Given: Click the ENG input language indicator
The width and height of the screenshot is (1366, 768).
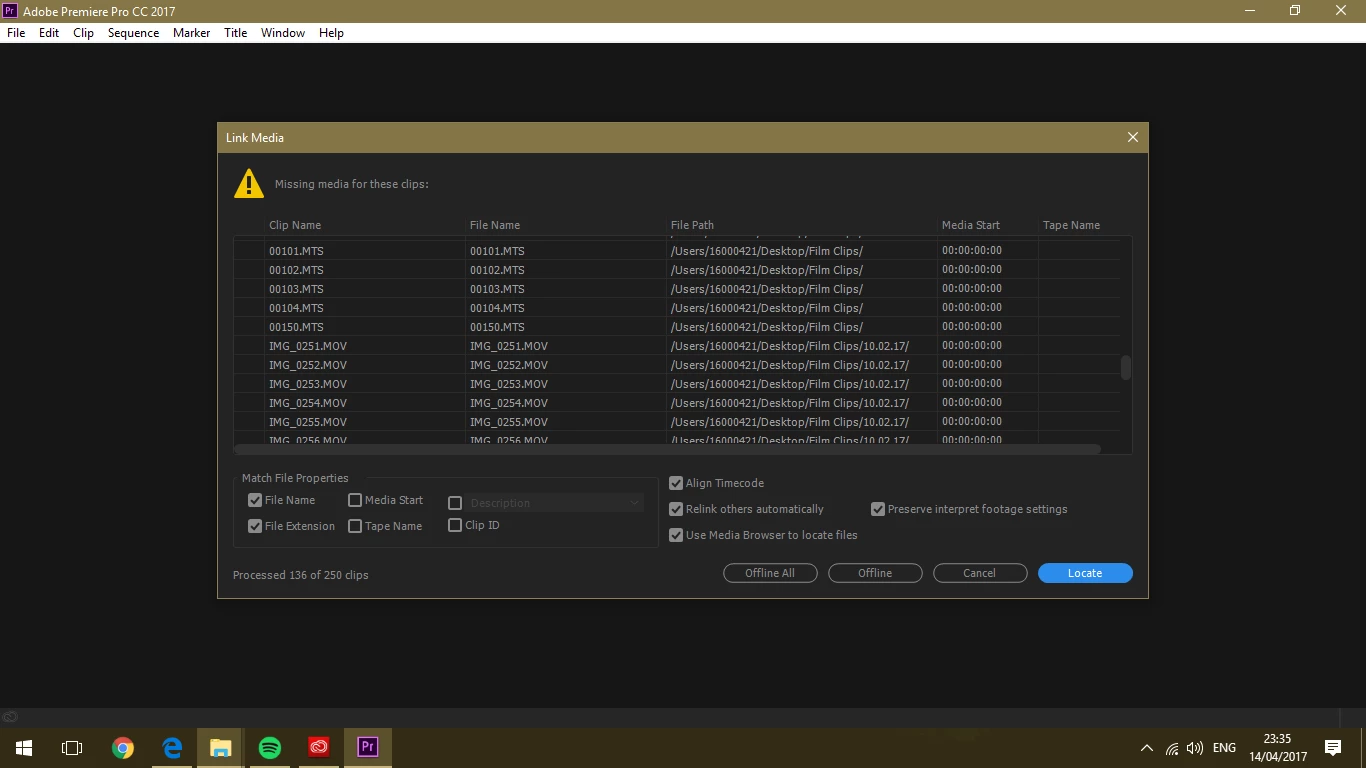Looking at the screenshot, I should (x=1224, y=748).
